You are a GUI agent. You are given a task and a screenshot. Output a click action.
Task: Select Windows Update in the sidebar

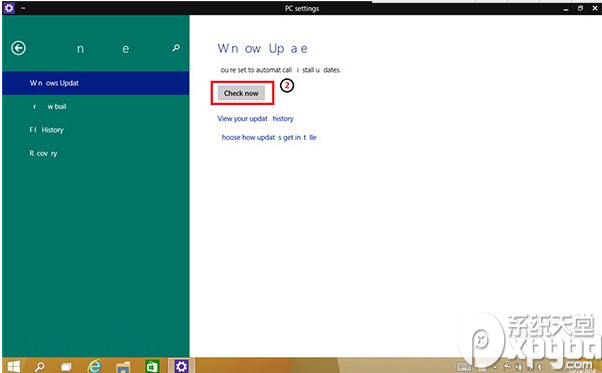(x=95, y=83)
